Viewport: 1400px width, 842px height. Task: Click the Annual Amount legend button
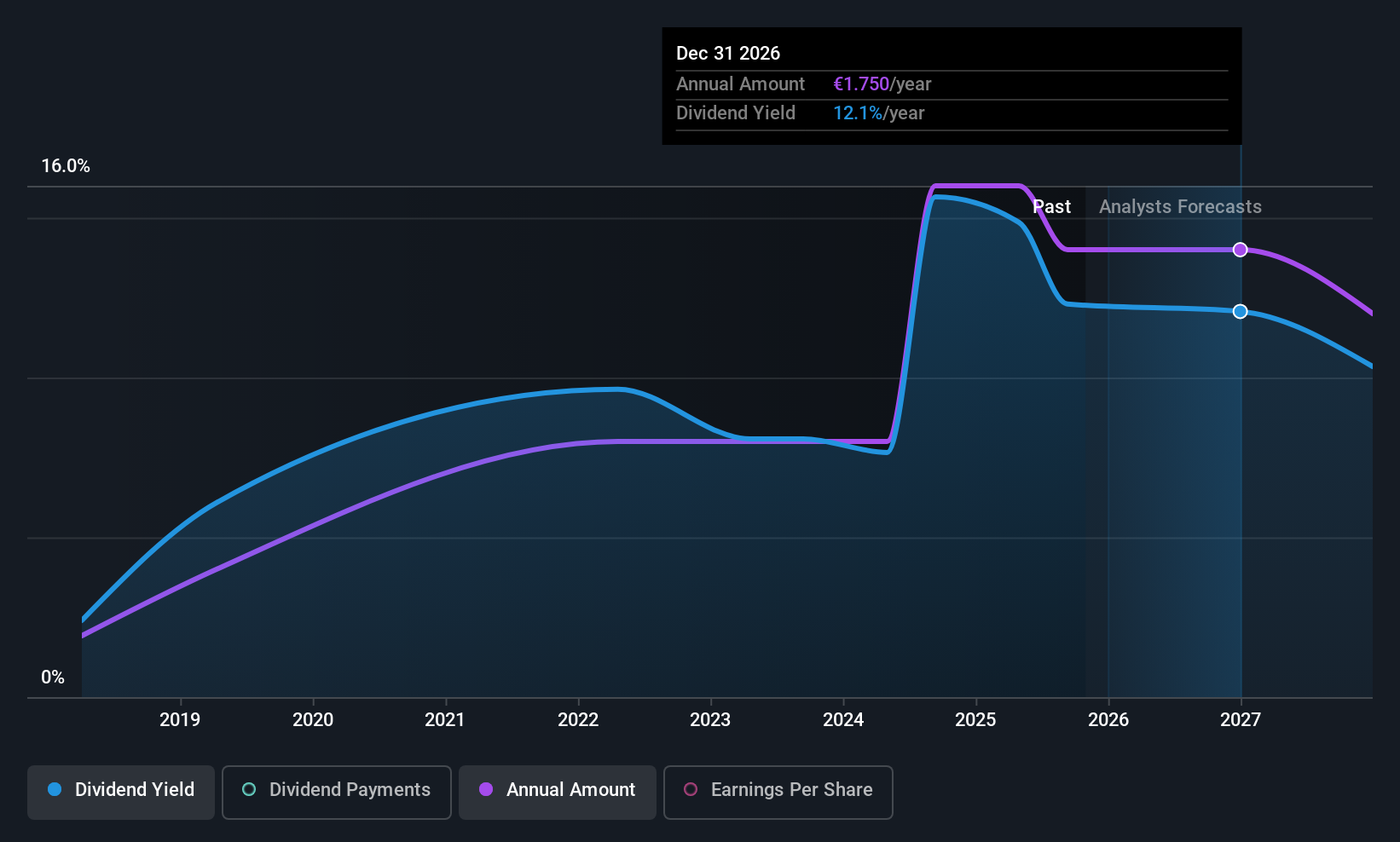click(557, 791)
